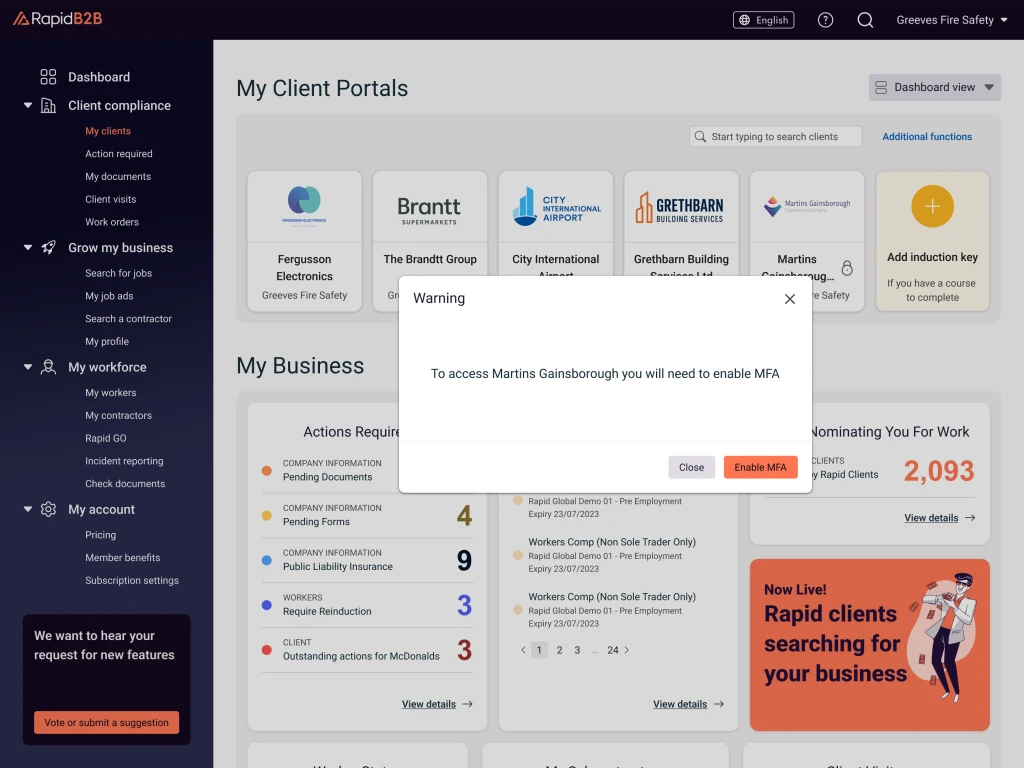This screenshot has width=1024, height=768.
Task: Open Subscription settings in sidebar
Action: coord(132,581)
